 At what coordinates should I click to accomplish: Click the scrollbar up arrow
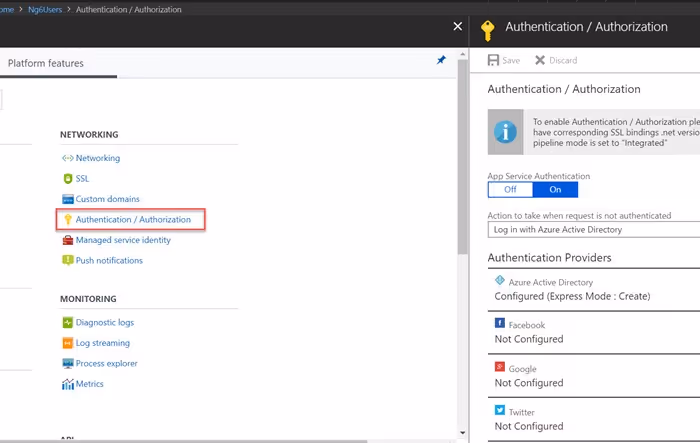pos(462,54)
